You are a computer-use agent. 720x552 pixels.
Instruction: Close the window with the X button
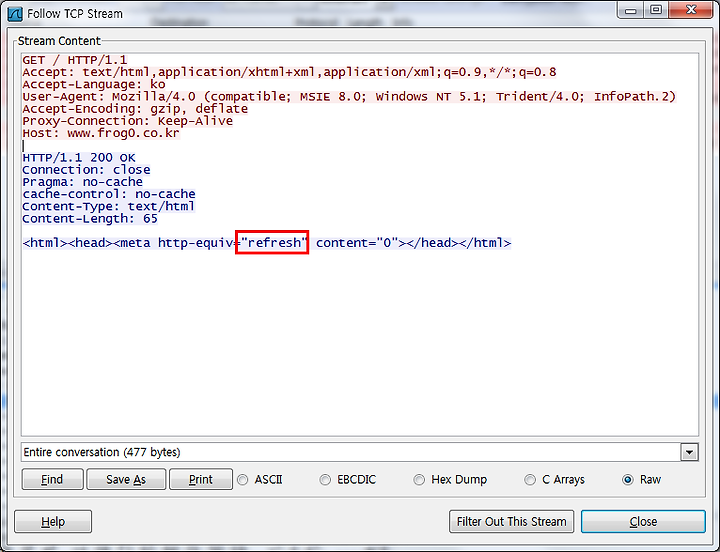coord(691,10)
